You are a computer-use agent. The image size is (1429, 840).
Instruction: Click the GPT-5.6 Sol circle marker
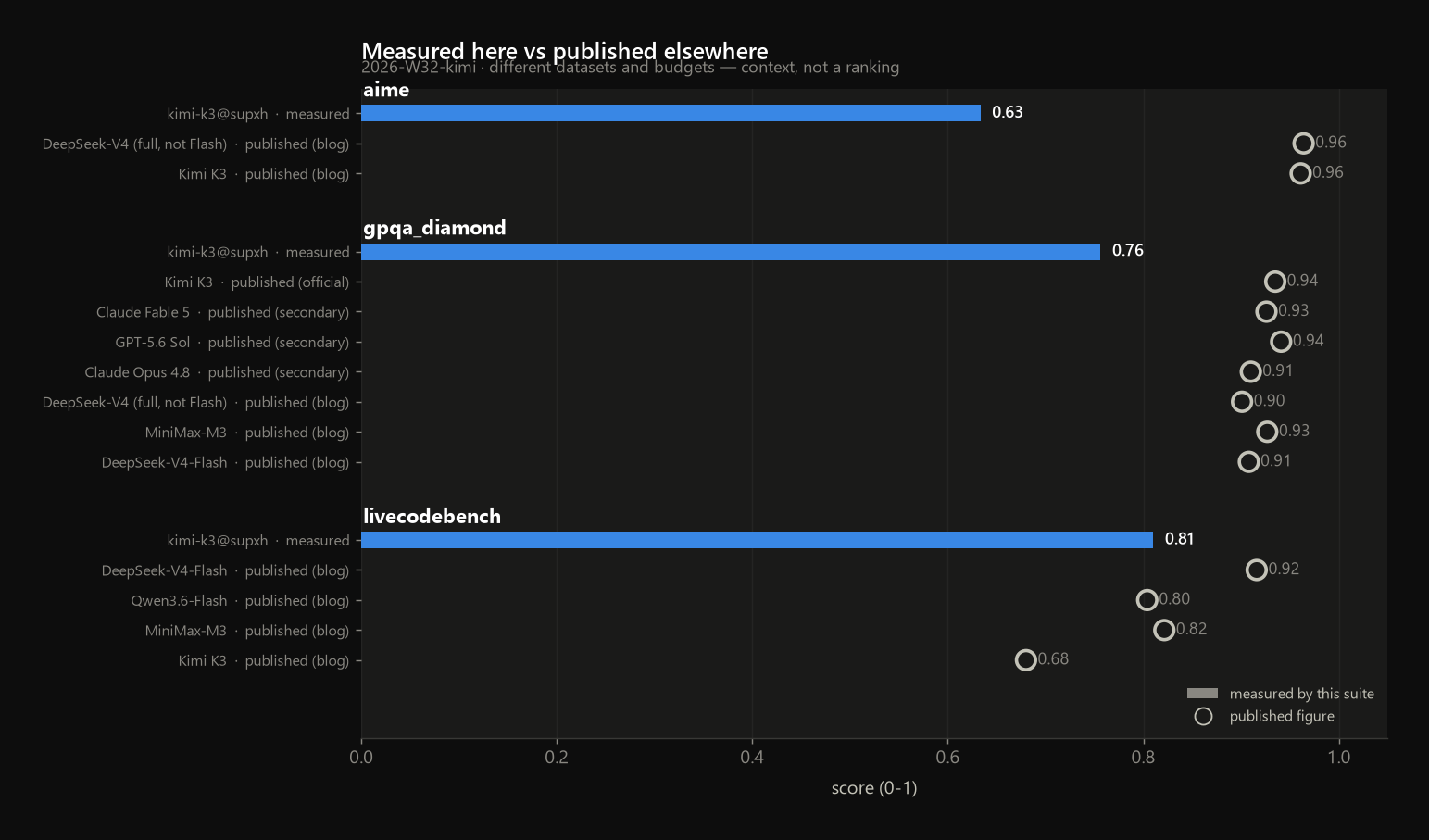(1281, 342)
